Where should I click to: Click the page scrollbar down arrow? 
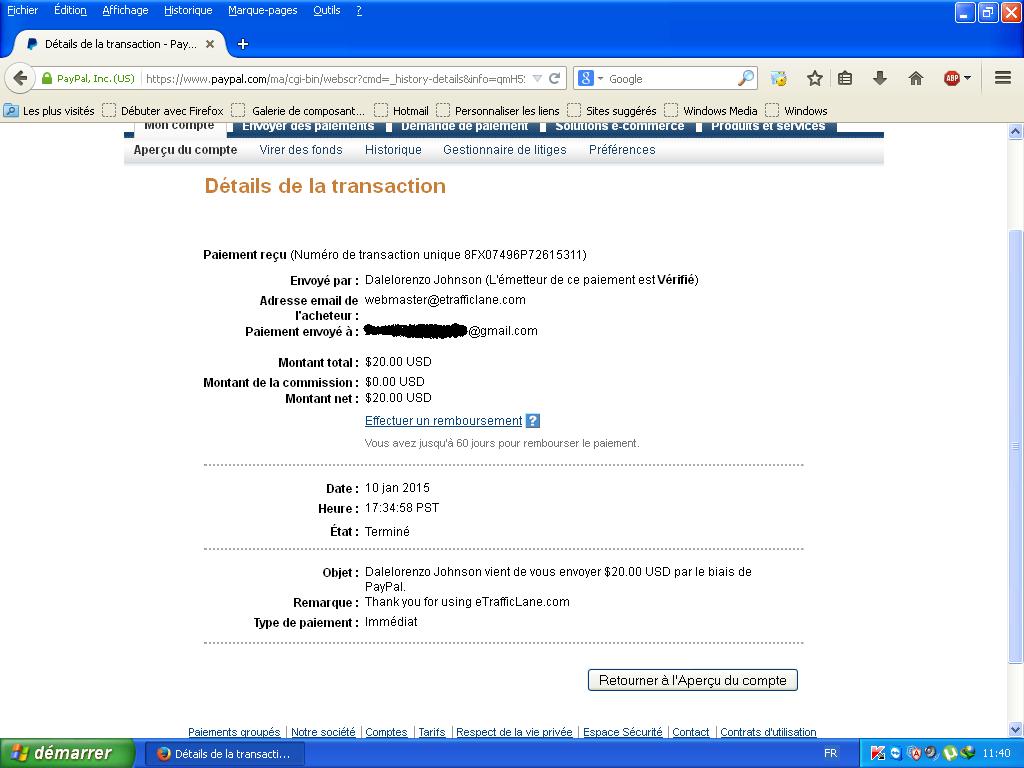coord(1015,729)
